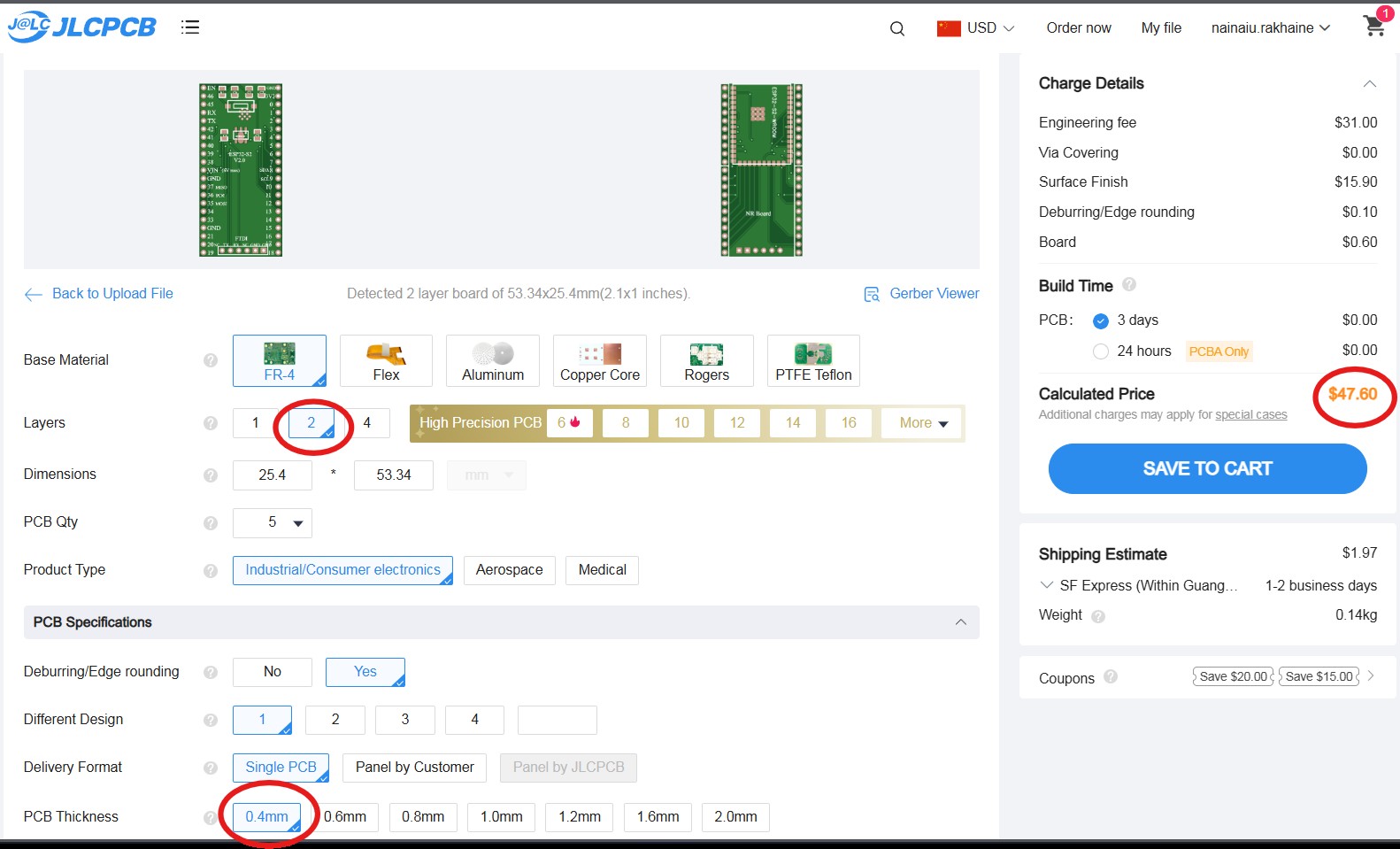Choose 4 layers option

point(367,423)
